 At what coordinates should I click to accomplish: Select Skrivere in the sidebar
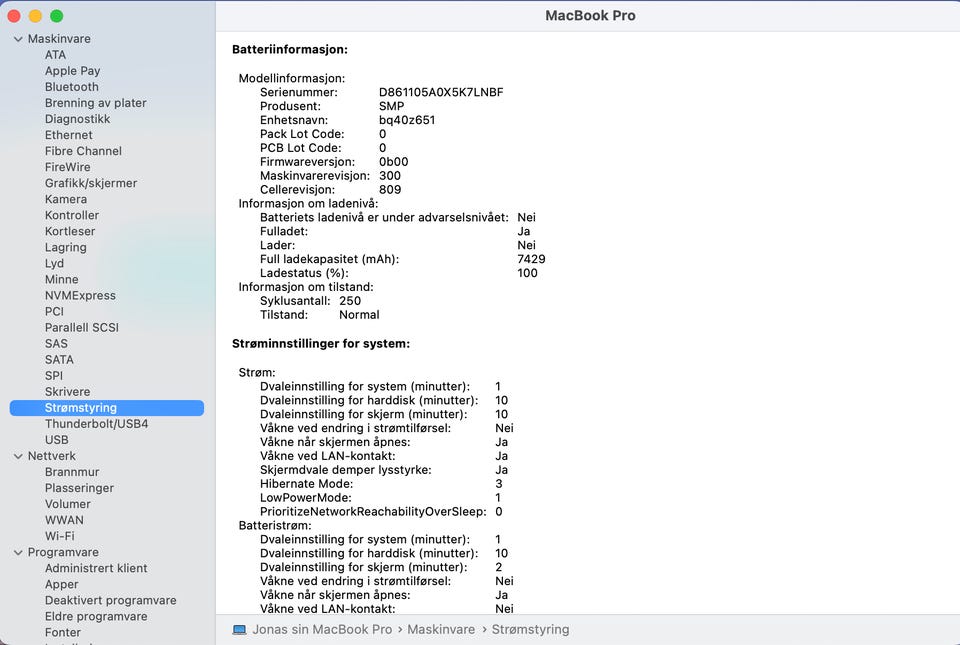pyautogui.click(x=67, y=392)
